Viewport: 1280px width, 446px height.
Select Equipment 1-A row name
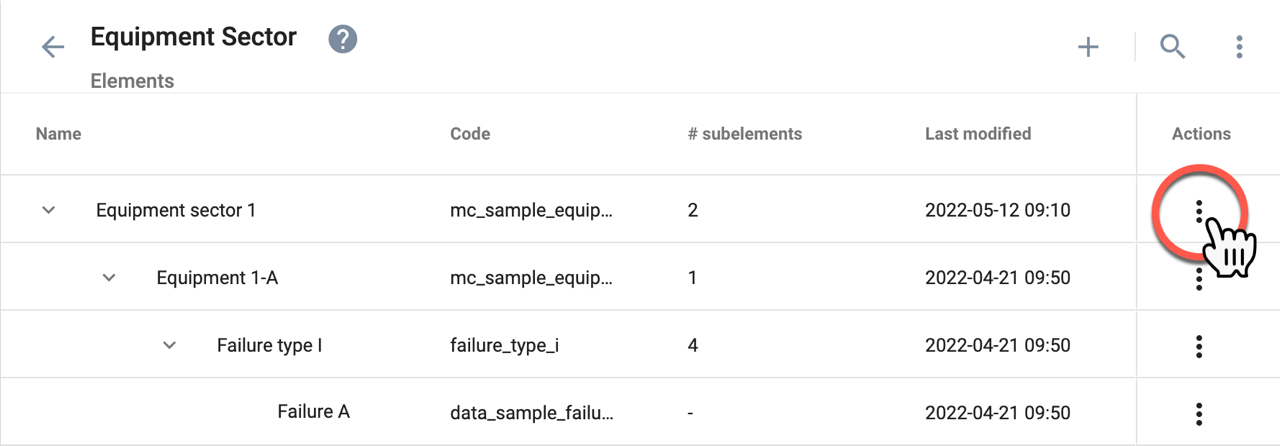pos(217,277)
